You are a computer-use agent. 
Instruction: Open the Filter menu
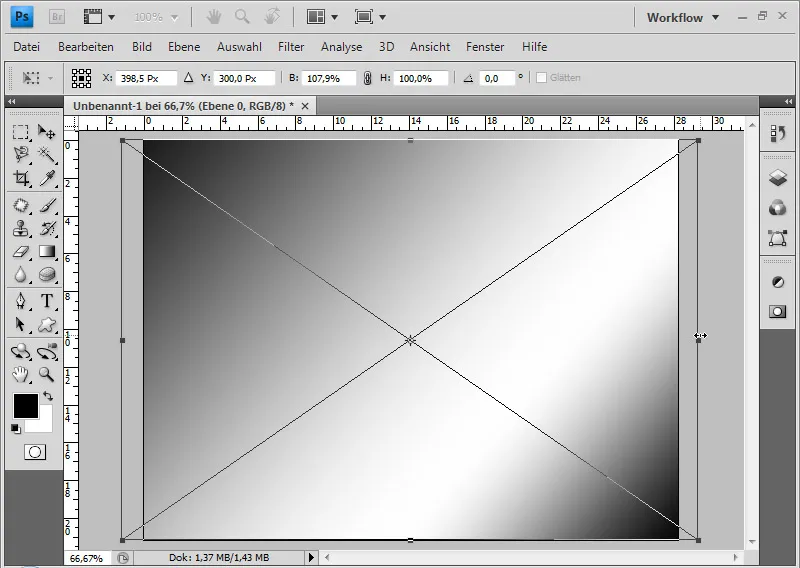pos(291,47)
